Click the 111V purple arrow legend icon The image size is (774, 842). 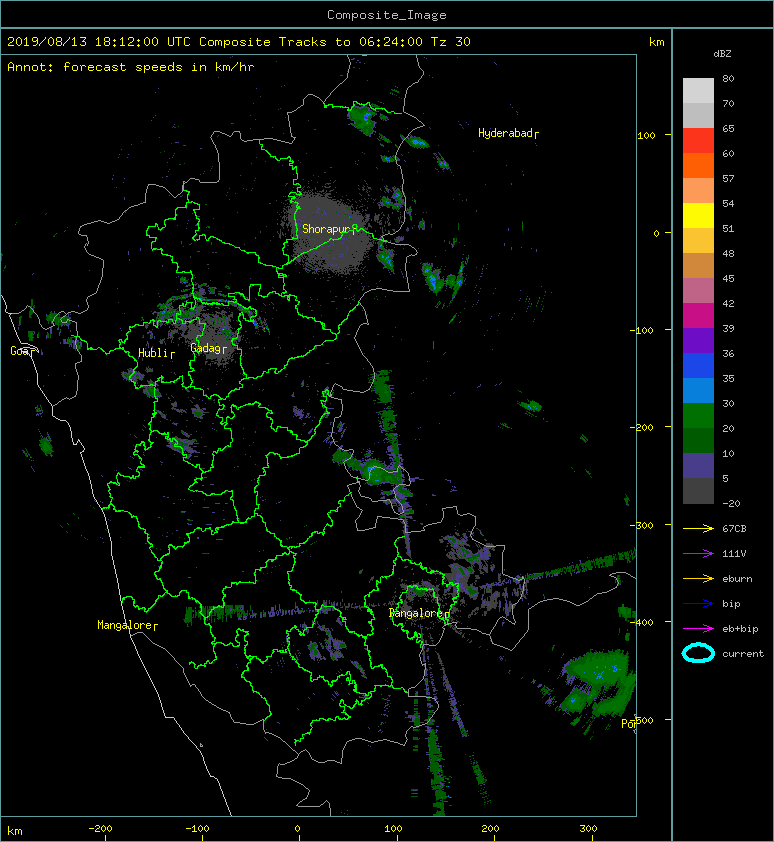[698, 554]
